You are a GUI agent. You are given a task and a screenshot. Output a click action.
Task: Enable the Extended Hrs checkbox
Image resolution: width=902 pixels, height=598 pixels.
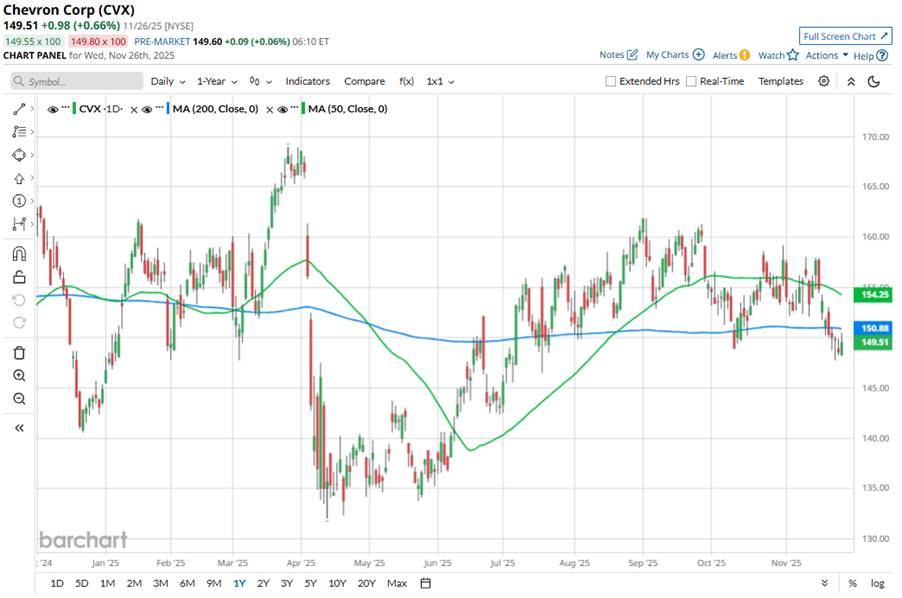(611, 82)
